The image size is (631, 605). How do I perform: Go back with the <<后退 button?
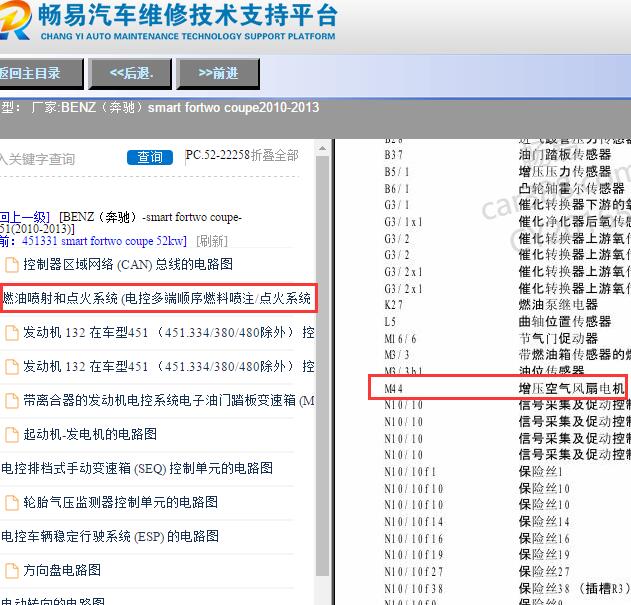coord(130,73)
